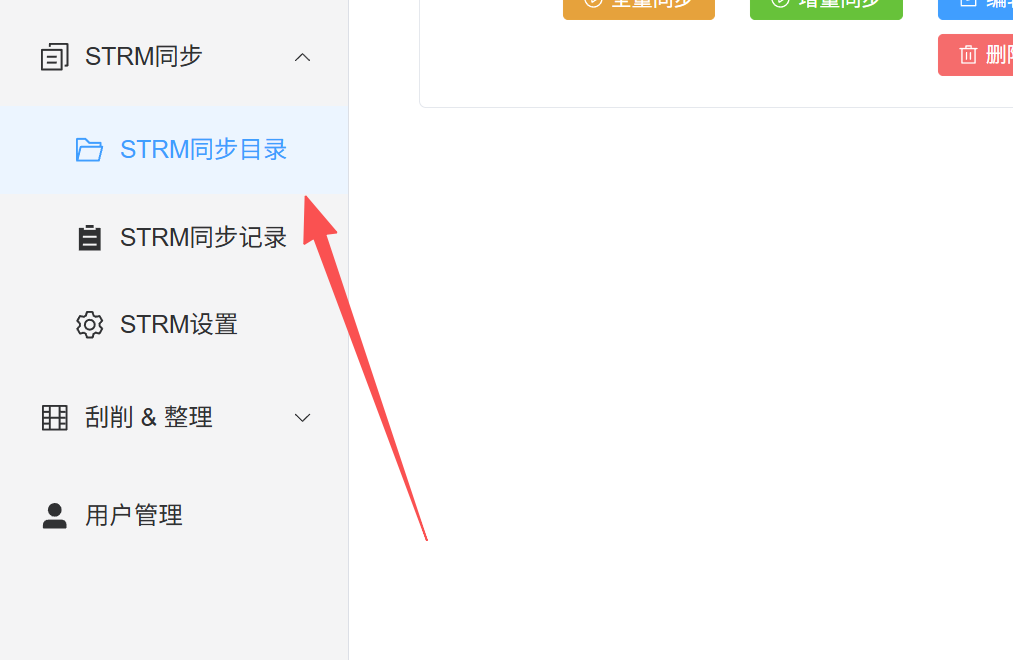This screenshot has height=660, width=1013.
Task: Click the clipboard icon beside STRM同步记录
Action: [89, 238]
